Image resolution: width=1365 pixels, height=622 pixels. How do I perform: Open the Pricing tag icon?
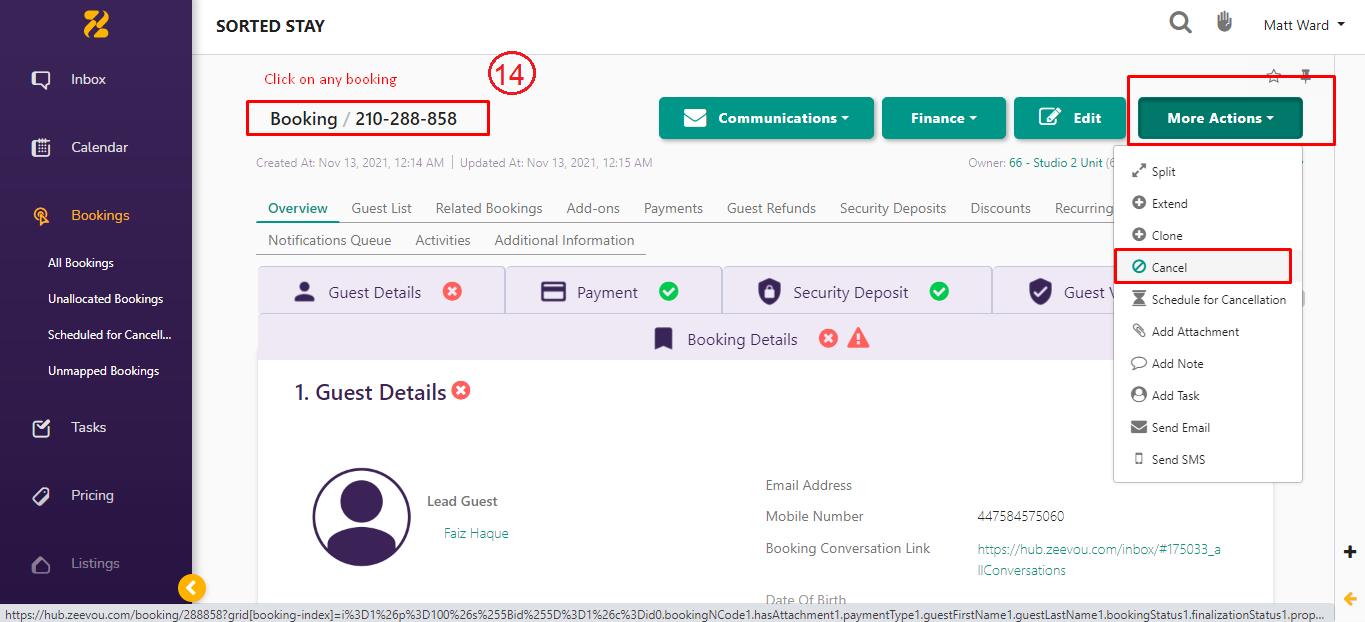[x=41, y=496]
